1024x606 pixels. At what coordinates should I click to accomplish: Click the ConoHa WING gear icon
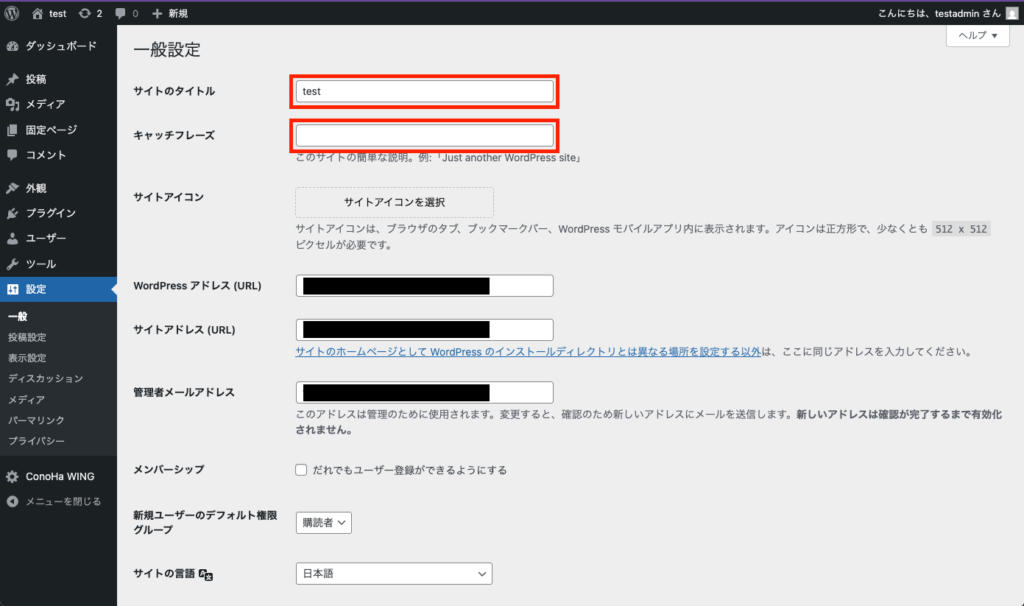point(12,477)
